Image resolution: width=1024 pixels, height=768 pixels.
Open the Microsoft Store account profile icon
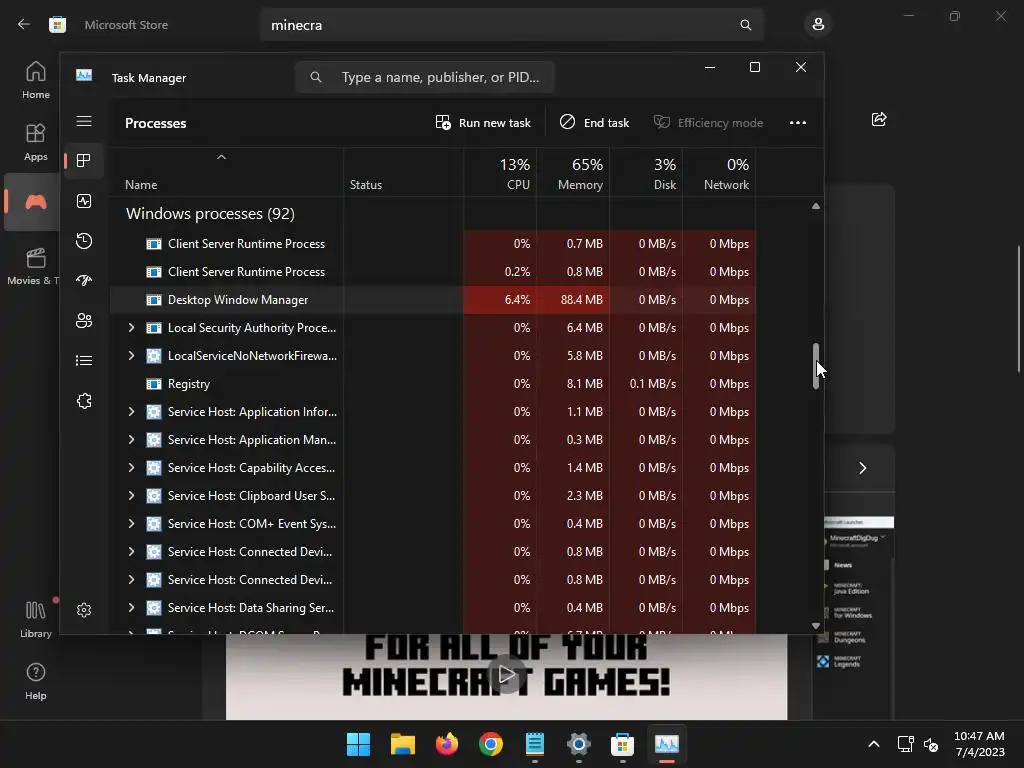[818, 25]
